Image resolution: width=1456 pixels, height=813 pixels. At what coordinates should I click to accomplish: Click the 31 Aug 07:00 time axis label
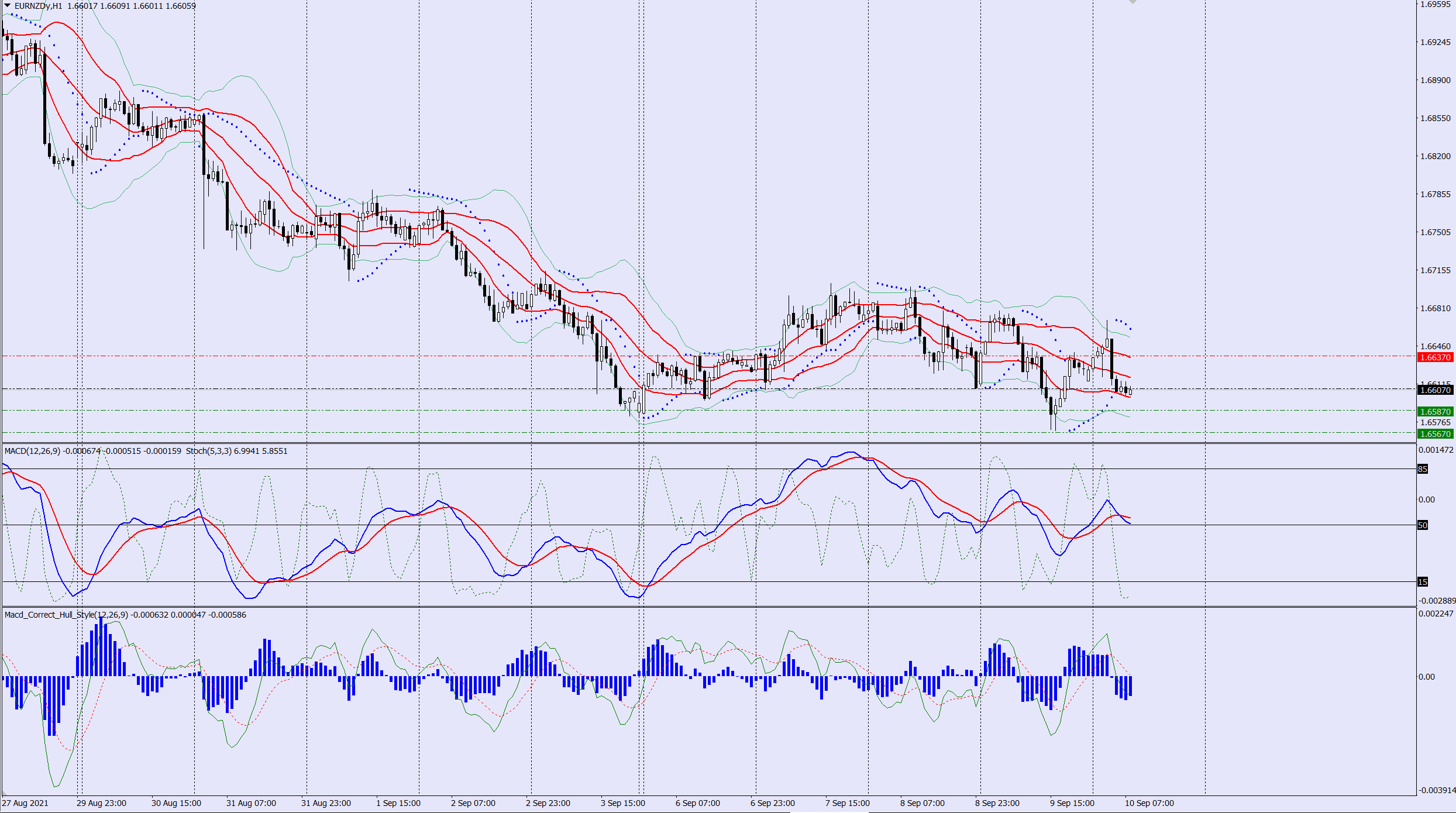pyautogui.click(x=251, y=803)
